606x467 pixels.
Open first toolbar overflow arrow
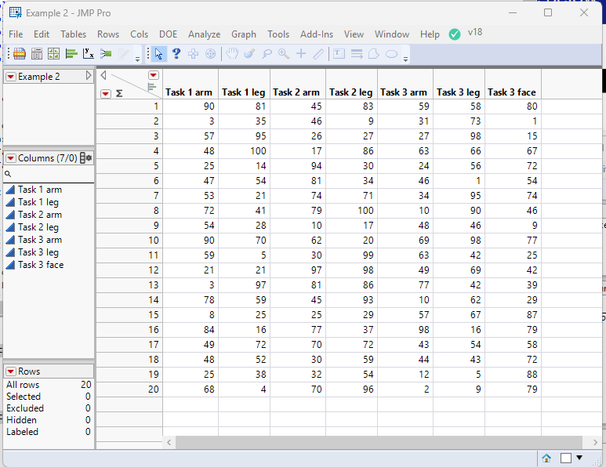pyautogui.click(x=137, y=59)
